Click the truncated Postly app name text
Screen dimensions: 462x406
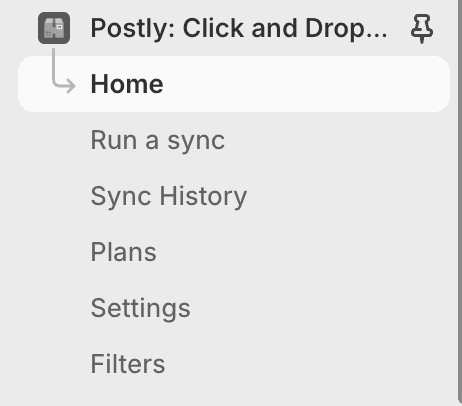click(239, 28)
